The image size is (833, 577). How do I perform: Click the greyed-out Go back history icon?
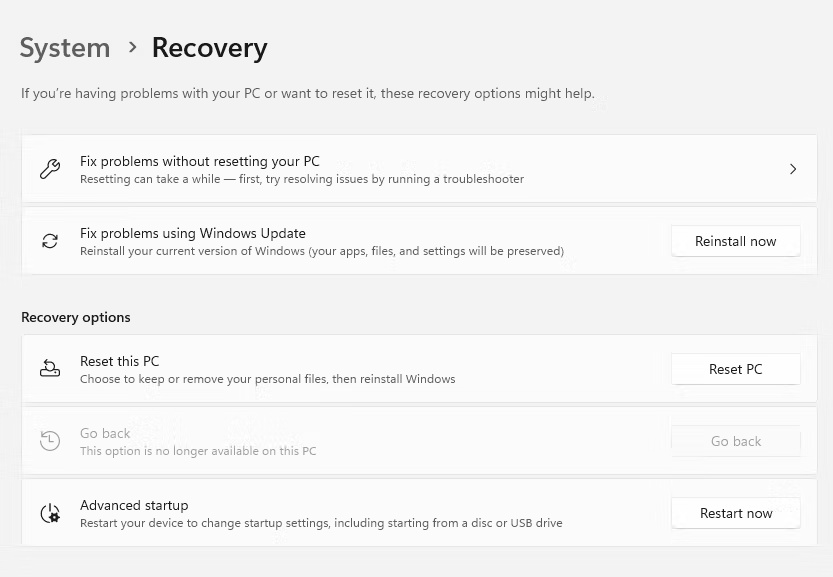[50, 441]
